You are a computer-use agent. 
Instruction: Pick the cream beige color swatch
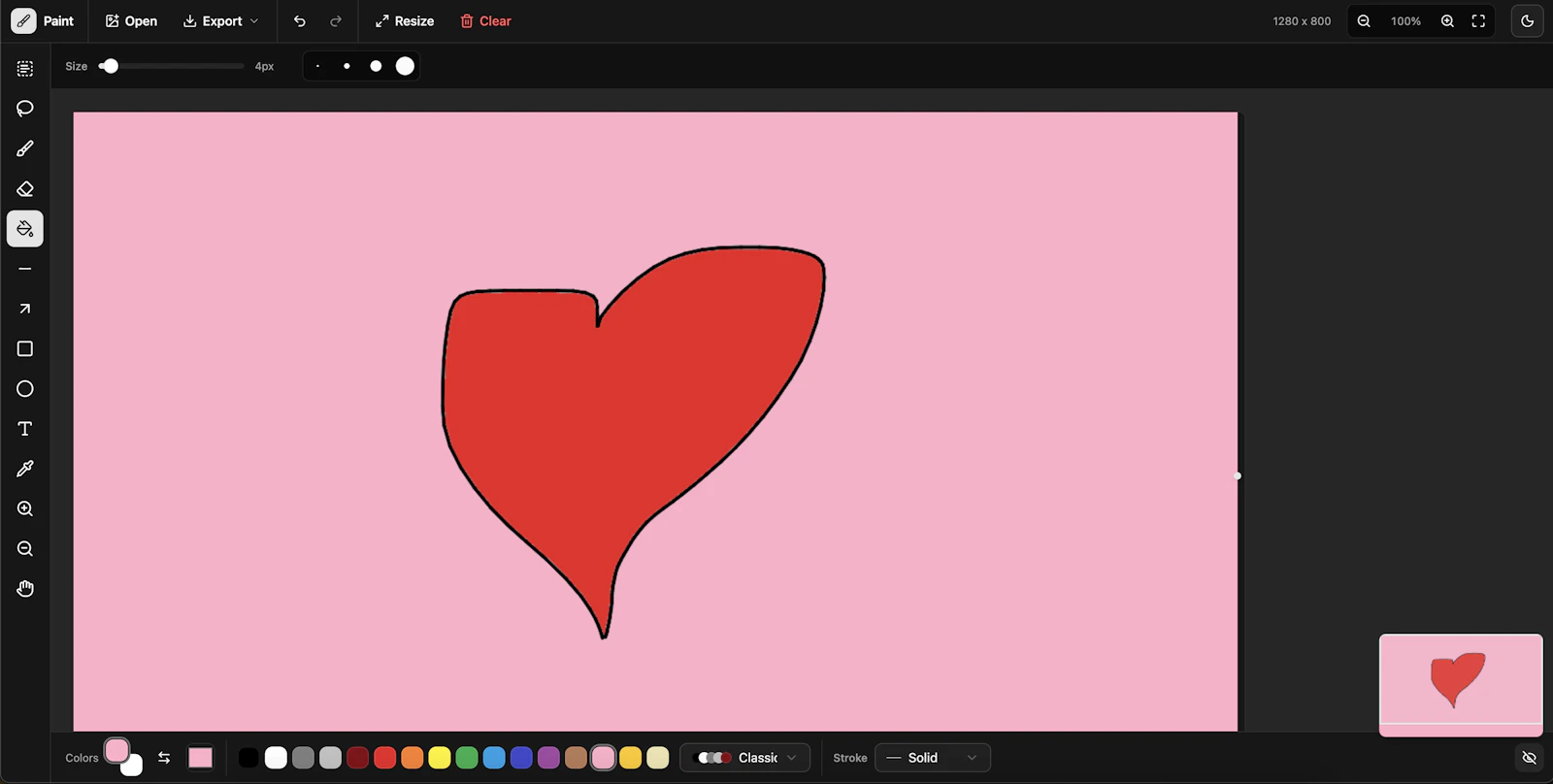point(658,758)
